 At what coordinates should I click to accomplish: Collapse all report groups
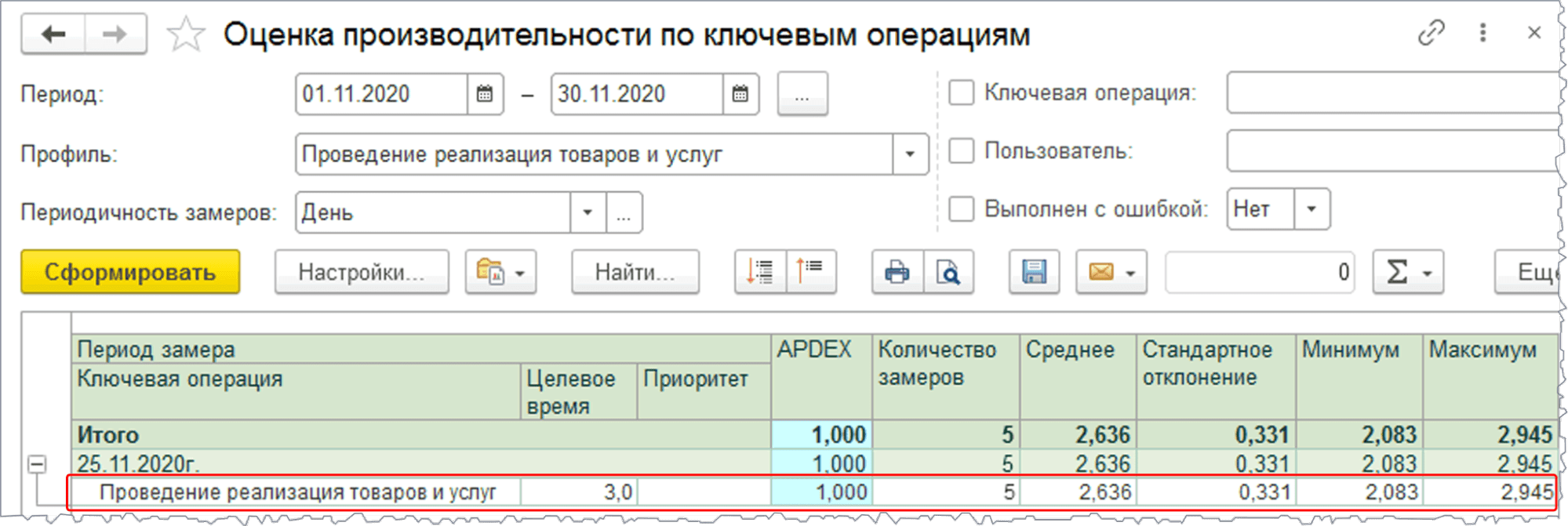[x=811, y=271]
